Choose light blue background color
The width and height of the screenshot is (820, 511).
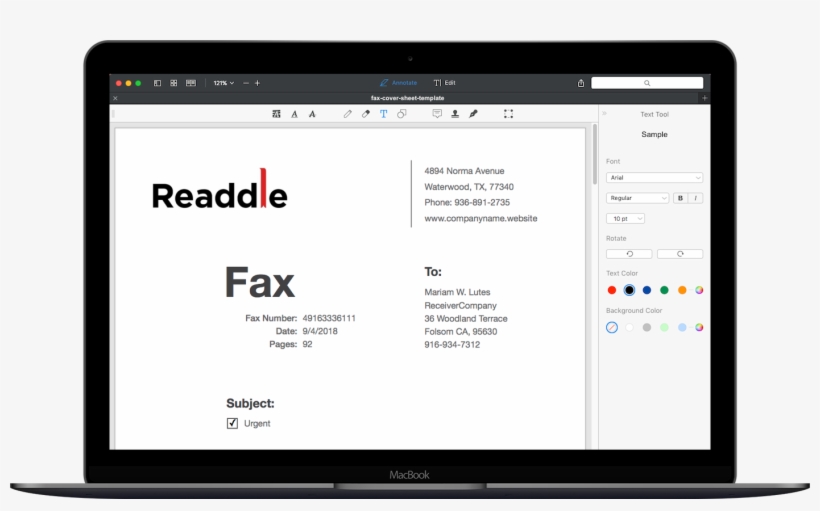tap(682, 327)
